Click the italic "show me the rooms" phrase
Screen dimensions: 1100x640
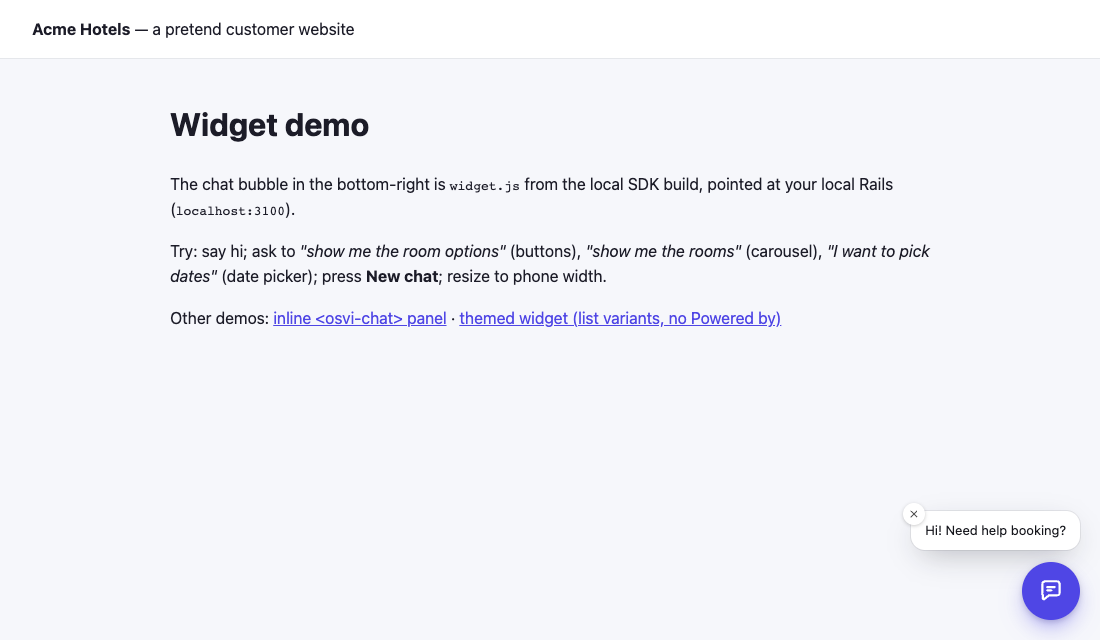point(663,251)
